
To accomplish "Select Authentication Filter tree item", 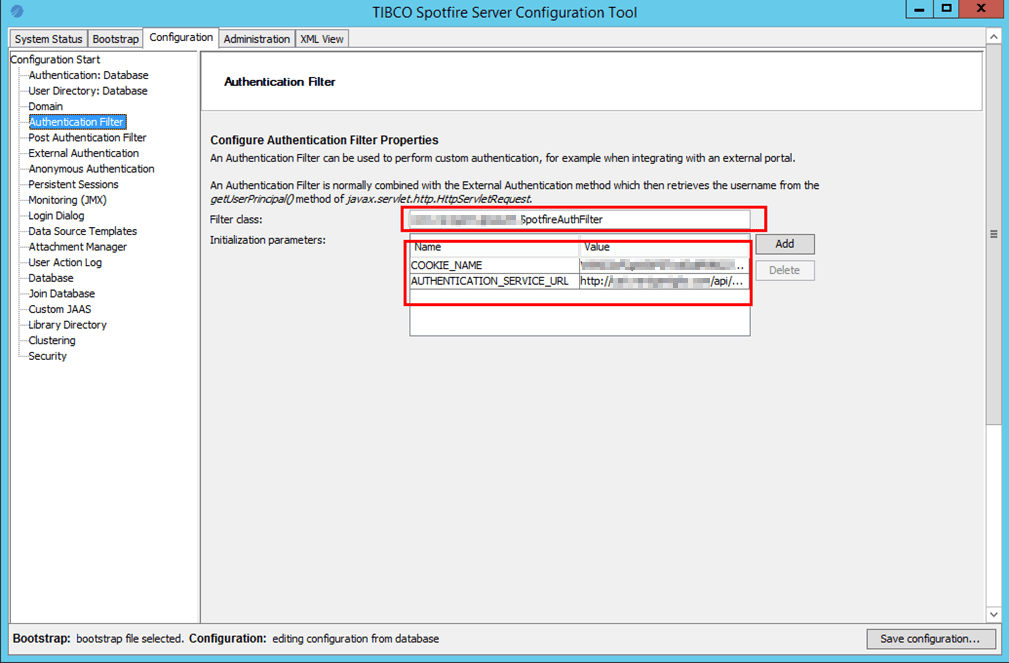I will (x=77, y=122).
